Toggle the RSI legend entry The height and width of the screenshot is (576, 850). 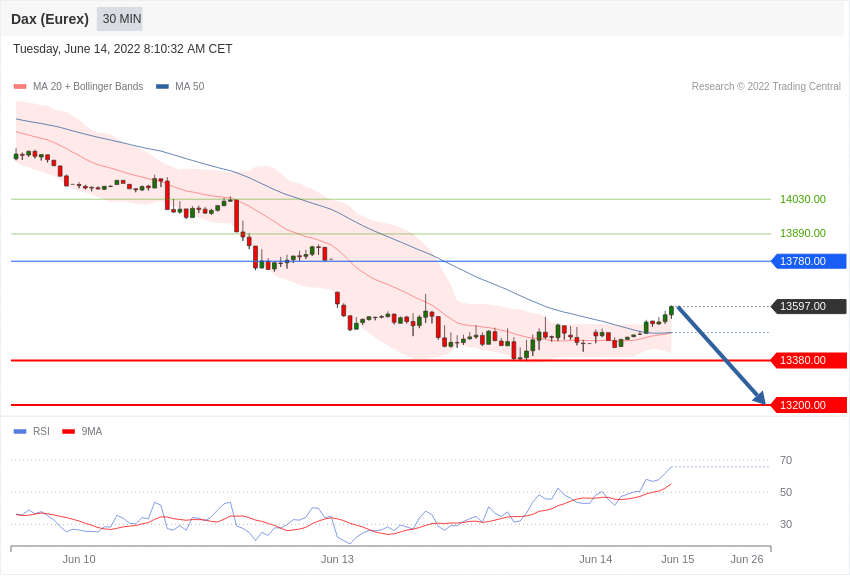pos(32,431)
